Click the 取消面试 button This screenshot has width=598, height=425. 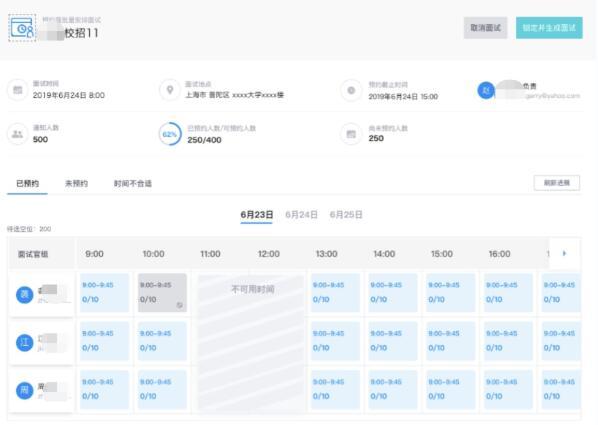click(485, 28)
